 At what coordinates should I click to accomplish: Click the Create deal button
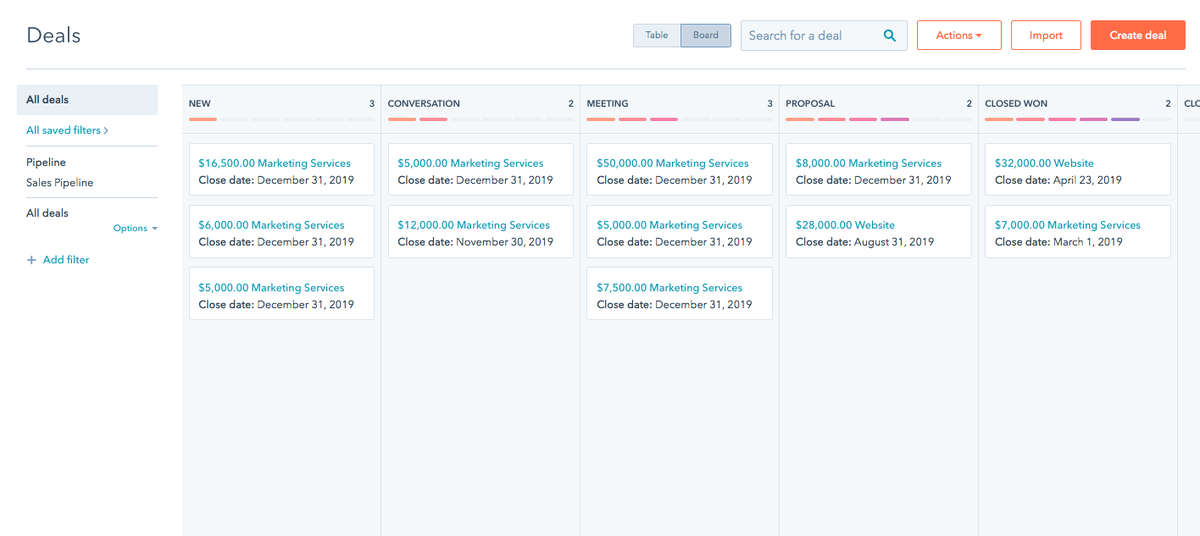click(1138, 35)
